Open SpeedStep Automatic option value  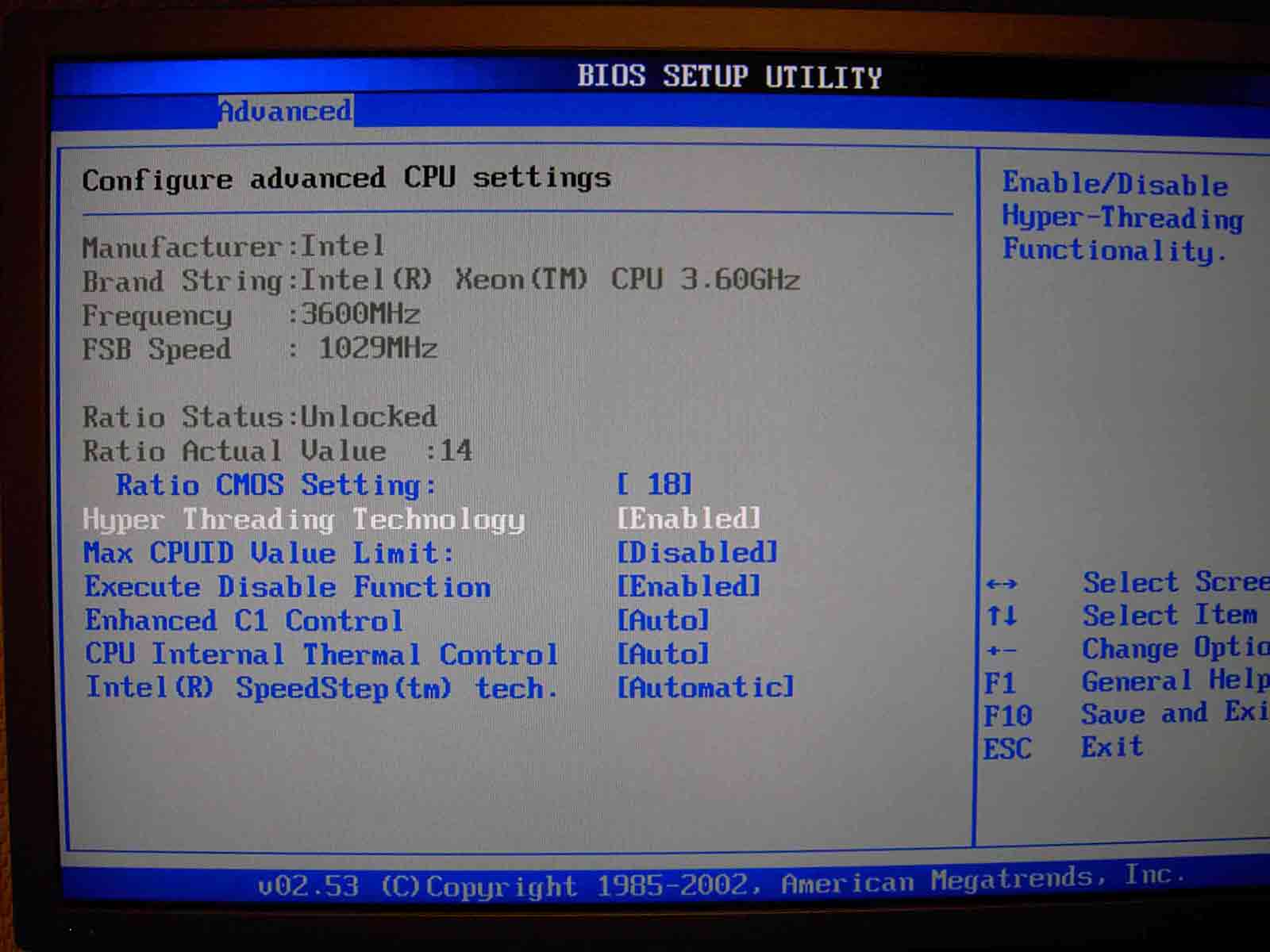(x=706, y=687)
